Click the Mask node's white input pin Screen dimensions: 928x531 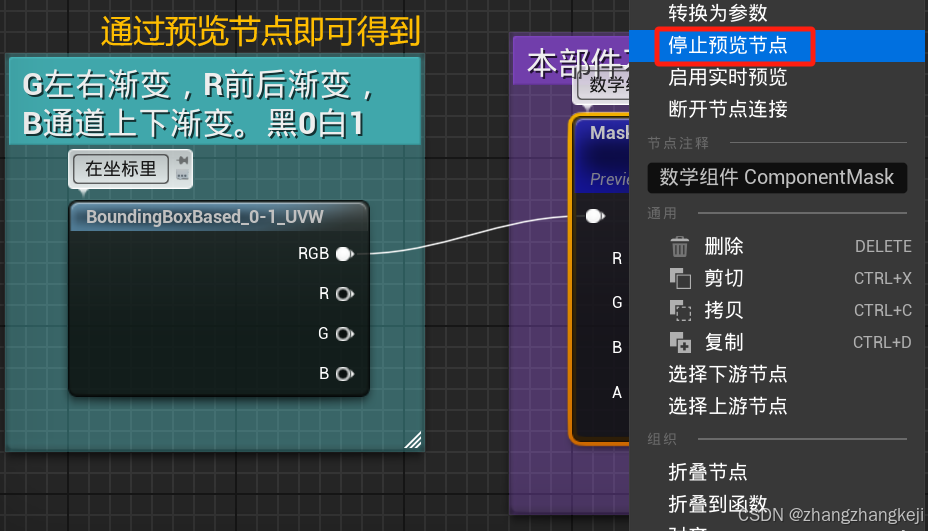(595, 216)
